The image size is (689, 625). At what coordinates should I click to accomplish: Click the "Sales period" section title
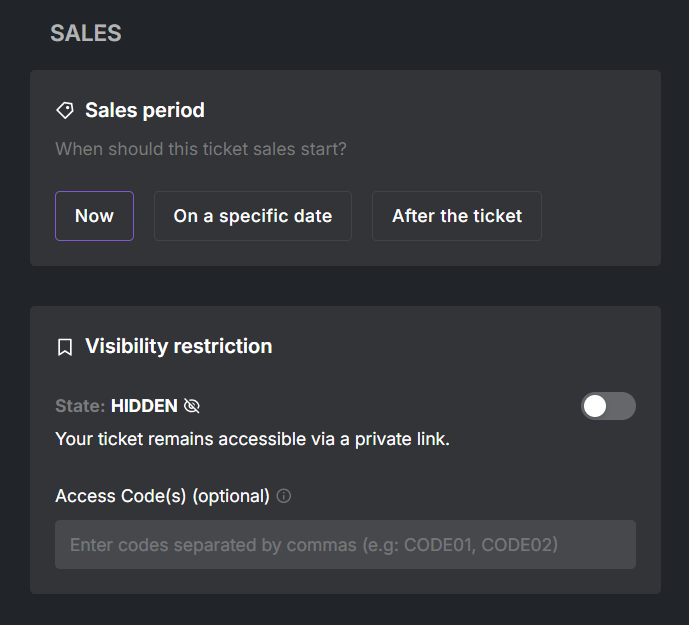tap(145, 110)
